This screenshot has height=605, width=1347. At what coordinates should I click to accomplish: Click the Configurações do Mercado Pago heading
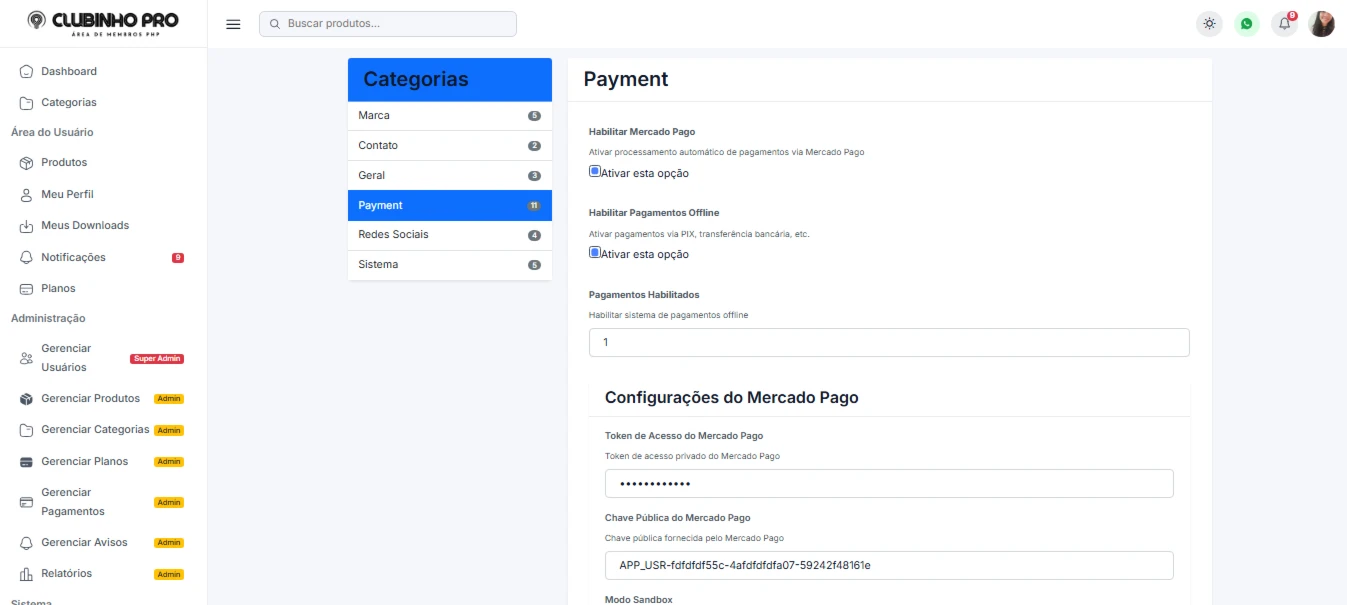pos(732,397)
